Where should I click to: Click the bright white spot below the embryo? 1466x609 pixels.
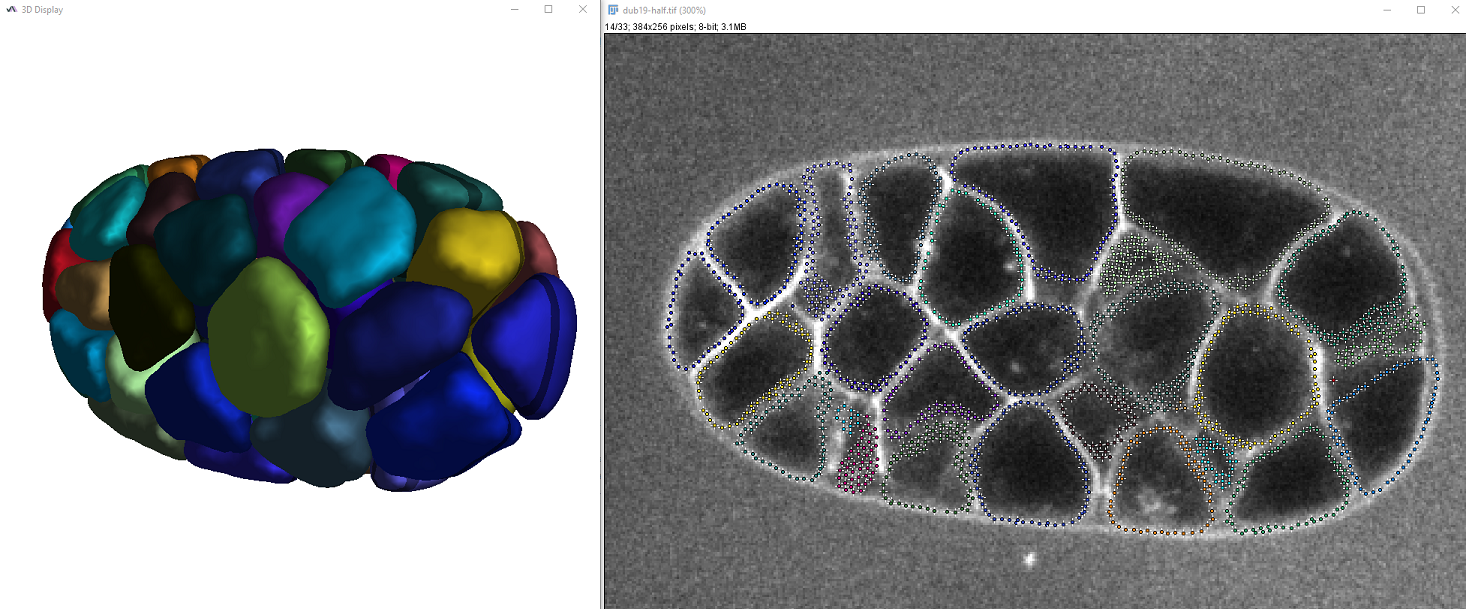coord(1028,560)
